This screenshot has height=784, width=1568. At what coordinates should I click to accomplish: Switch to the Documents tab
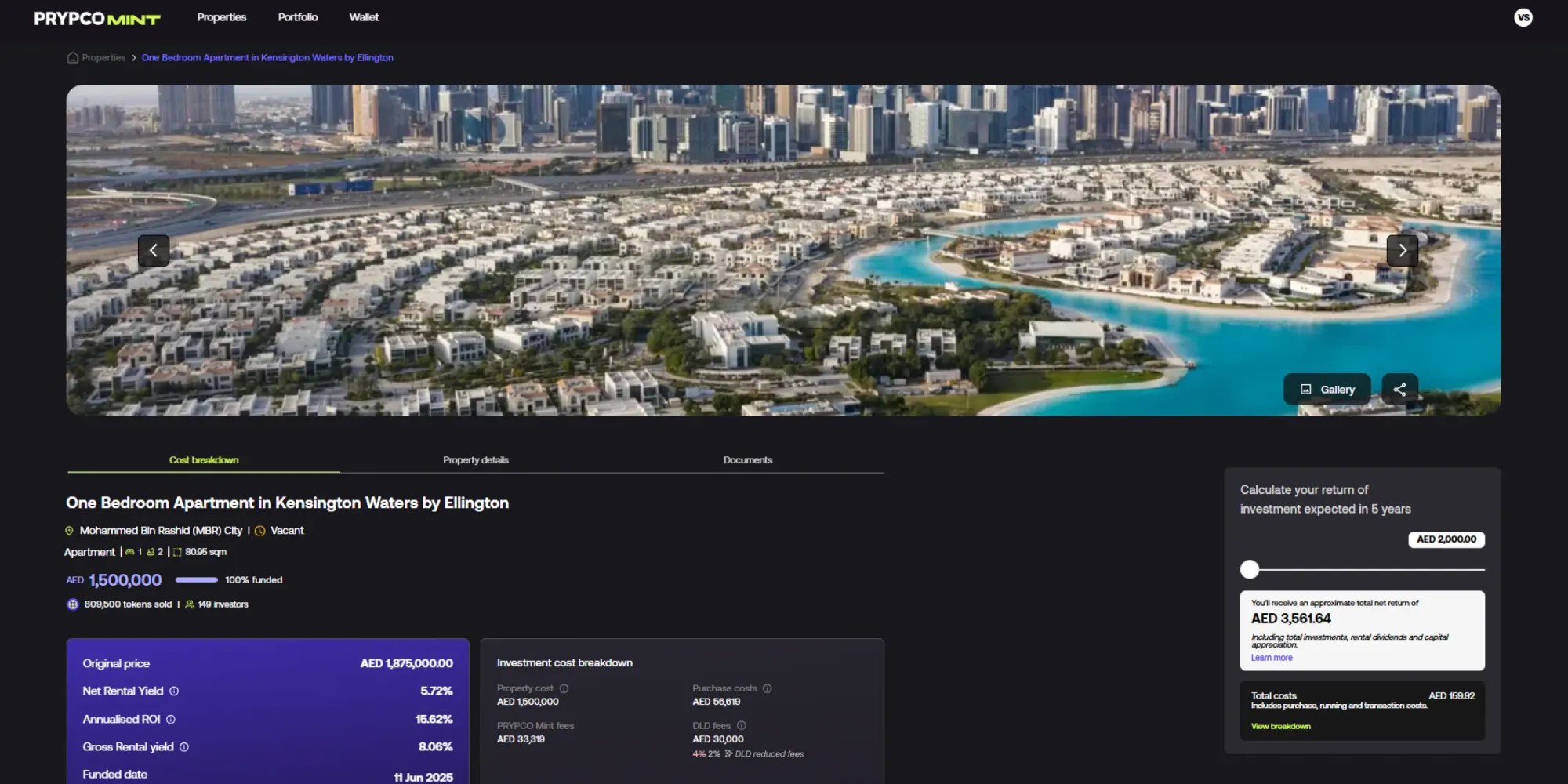[747, 459]
